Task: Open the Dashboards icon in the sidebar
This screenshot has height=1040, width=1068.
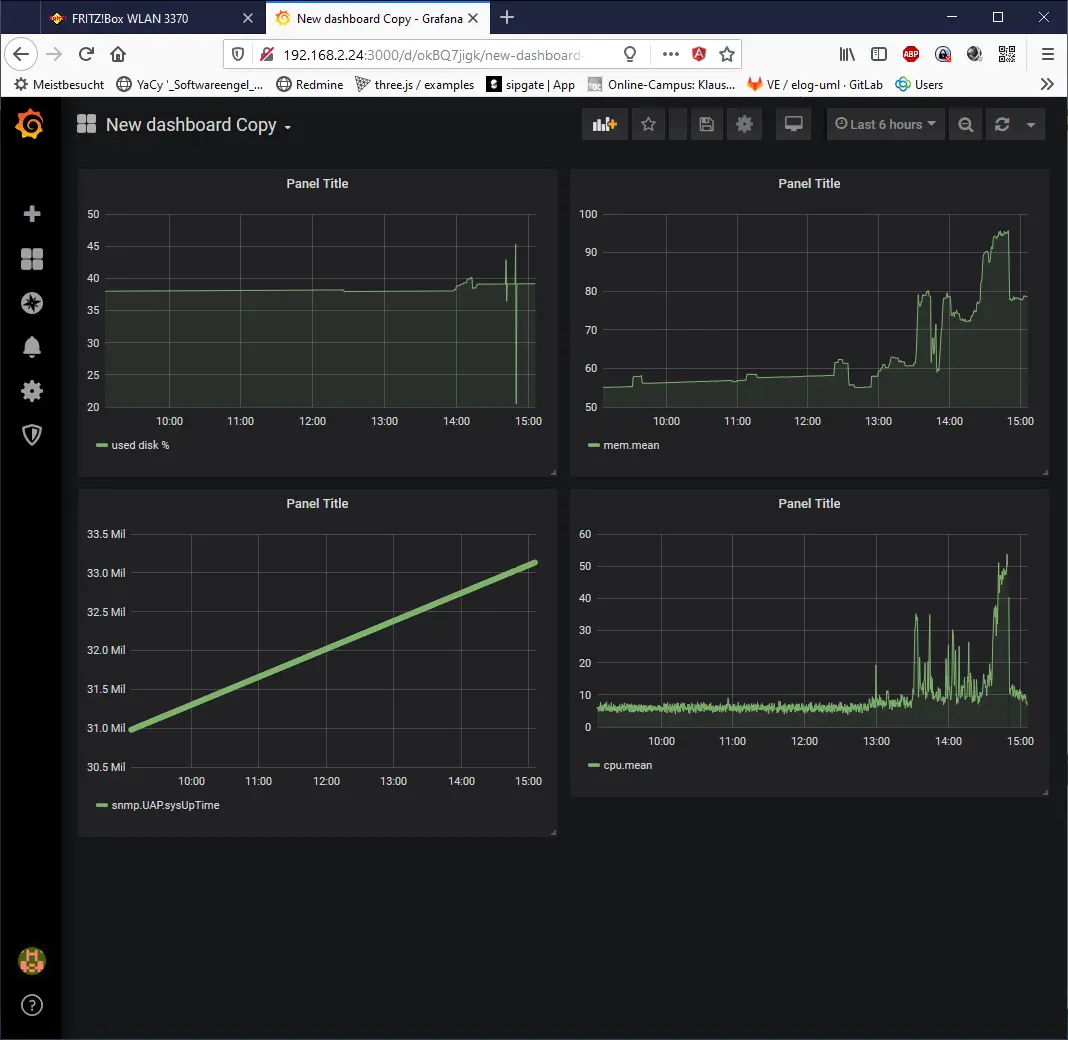Action: click(31, 258)
